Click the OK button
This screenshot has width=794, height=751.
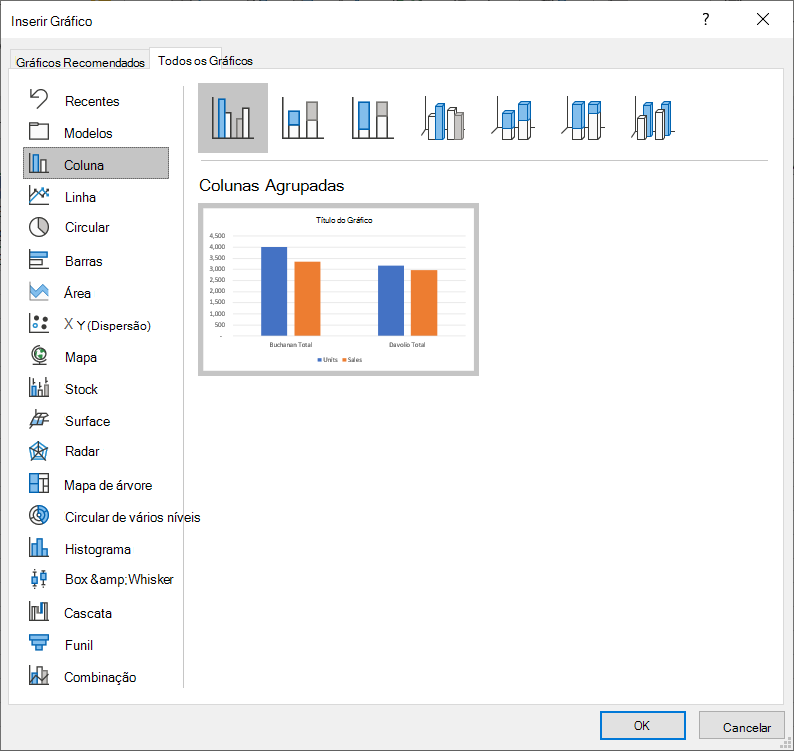tap(643, 725)
